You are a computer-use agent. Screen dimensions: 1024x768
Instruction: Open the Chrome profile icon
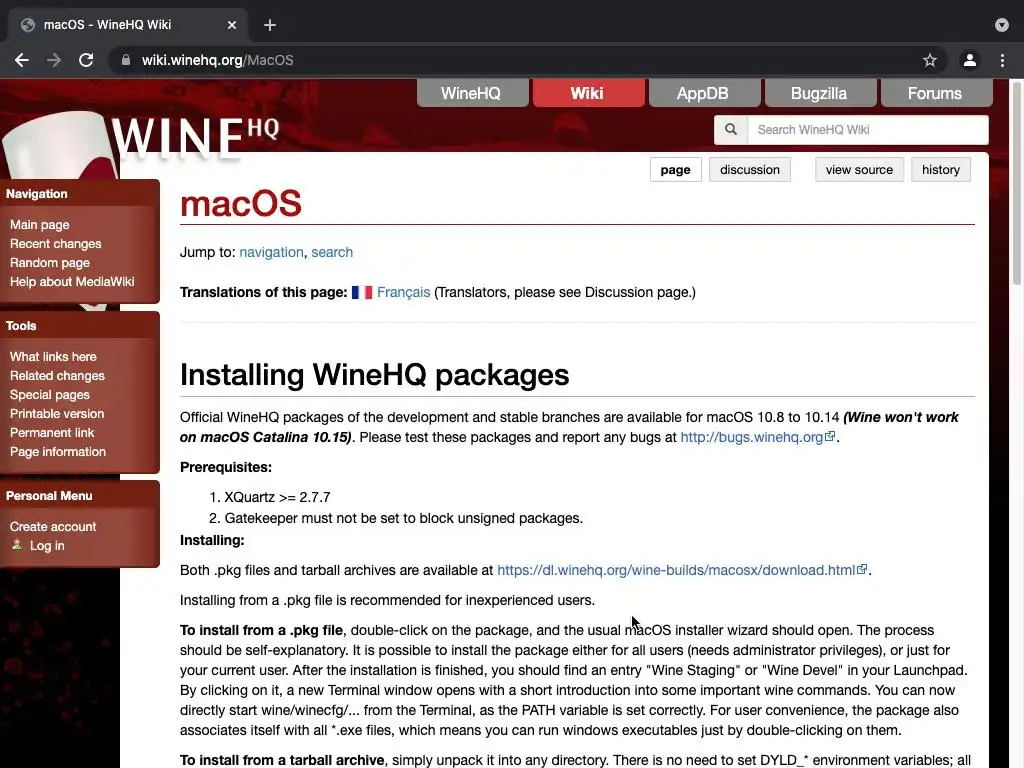tap(970, 60)
